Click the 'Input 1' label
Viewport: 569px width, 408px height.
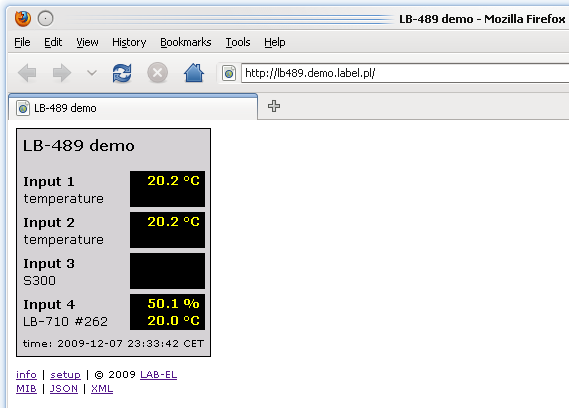point(49,181)
